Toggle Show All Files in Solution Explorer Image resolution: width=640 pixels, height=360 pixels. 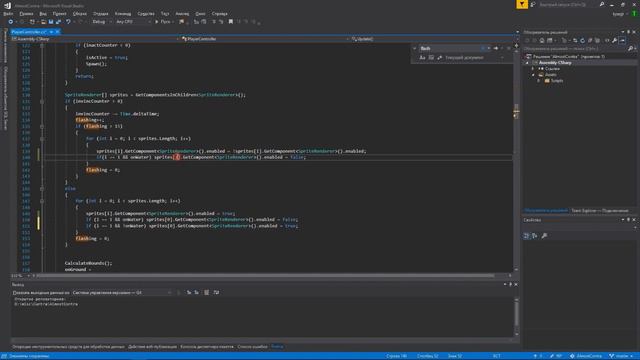pyautogui.click(x=597, y=40)
